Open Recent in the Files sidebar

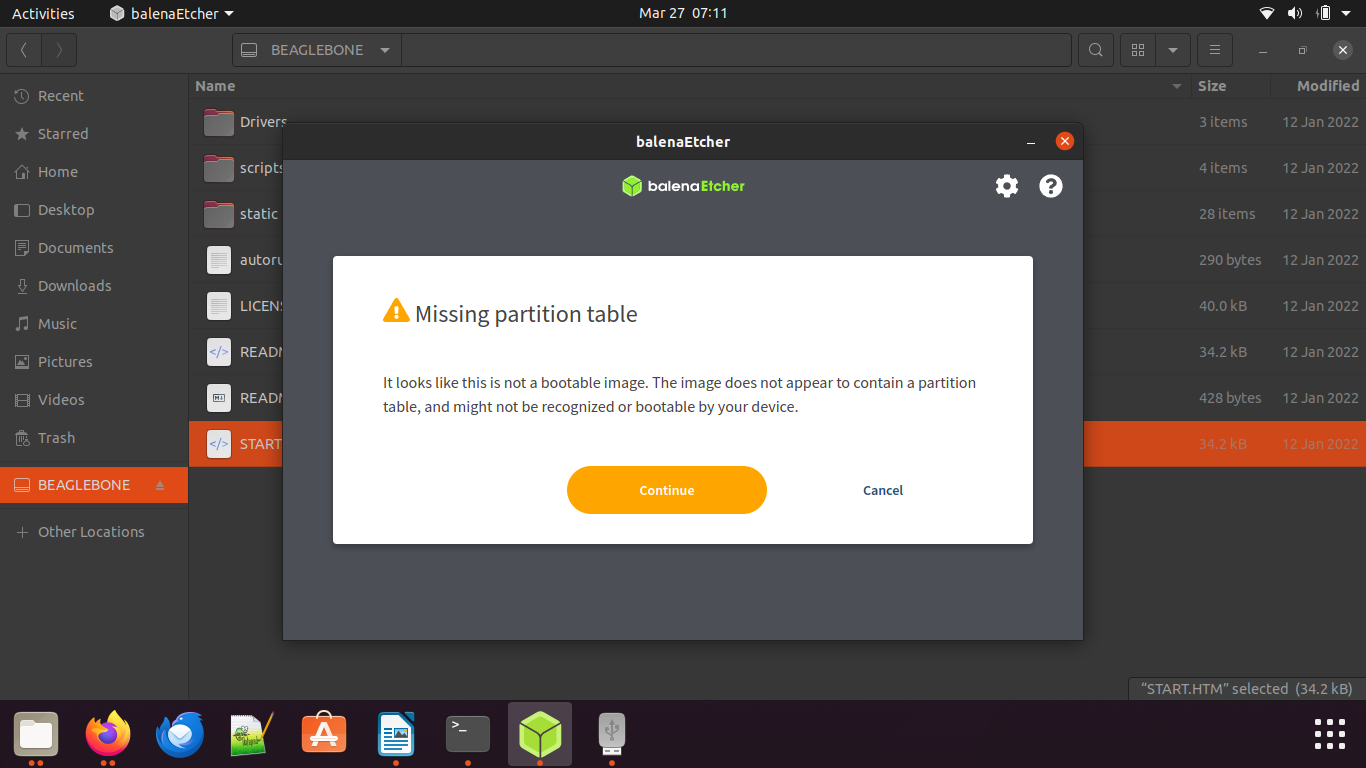click(94, 96)
